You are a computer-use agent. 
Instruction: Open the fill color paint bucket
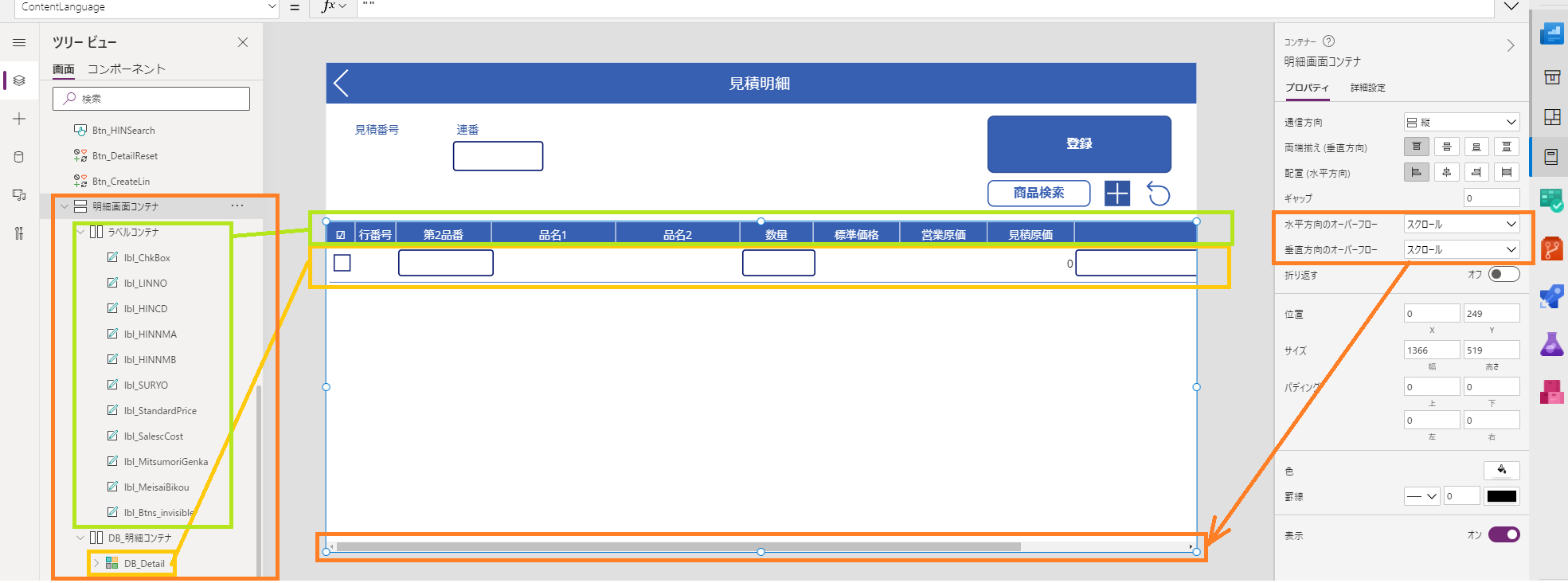[x=1502, y=470]
